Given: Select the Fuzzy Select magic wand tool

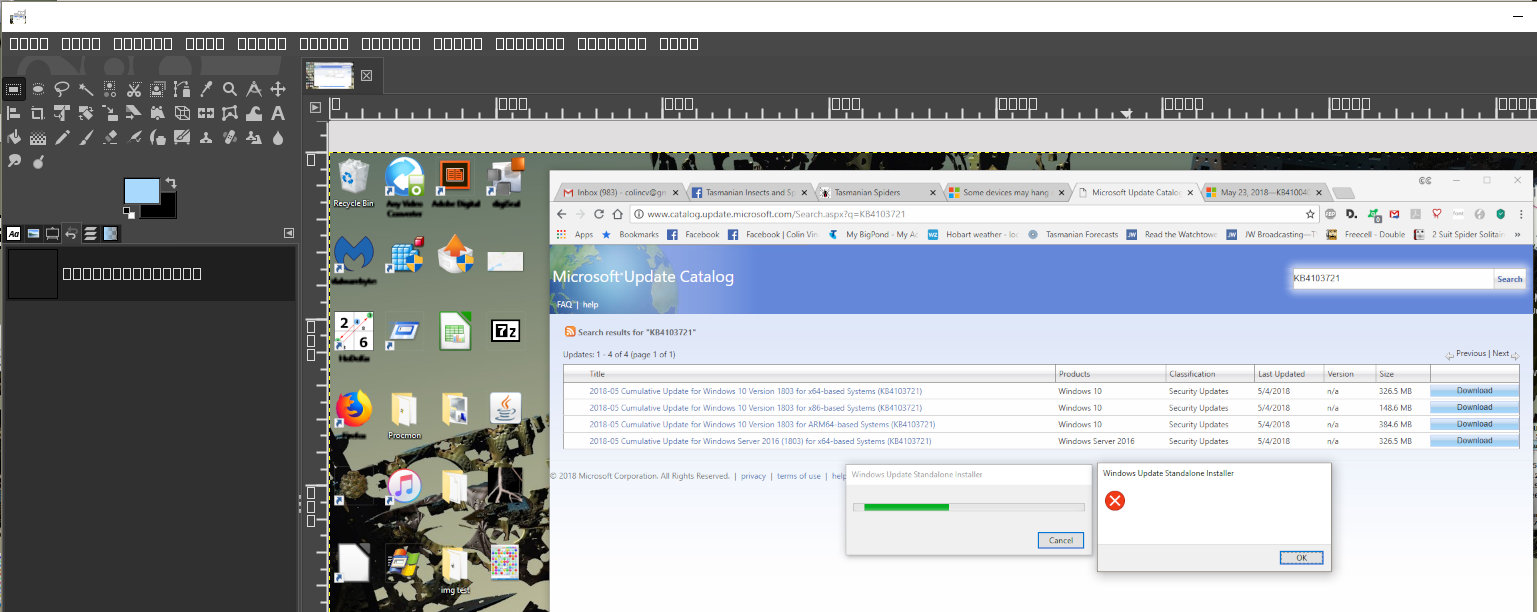Looking at the screenshot, I should click(86, 89).
